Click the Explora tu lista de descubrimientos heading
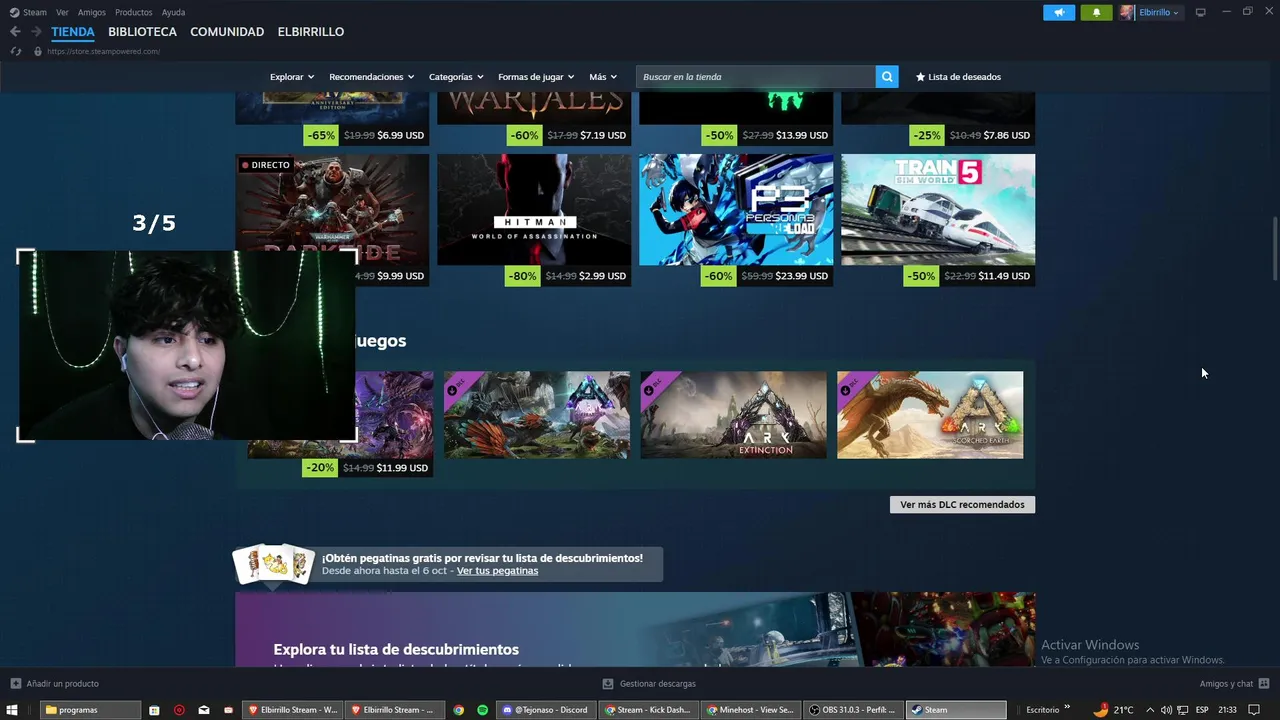Image resolution: width=1280 pixels, height=720 pixels. tap(396, 649)
